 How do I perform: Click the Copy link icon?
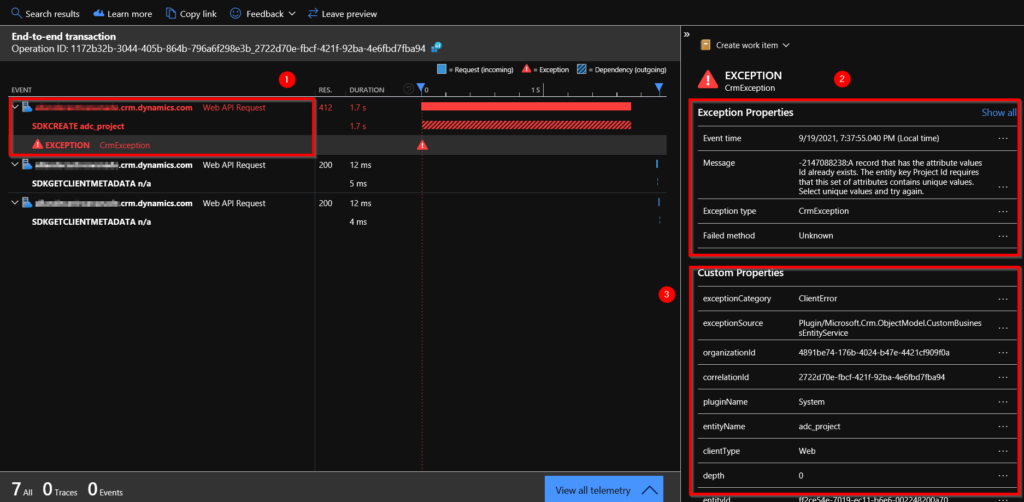point(171,13)
